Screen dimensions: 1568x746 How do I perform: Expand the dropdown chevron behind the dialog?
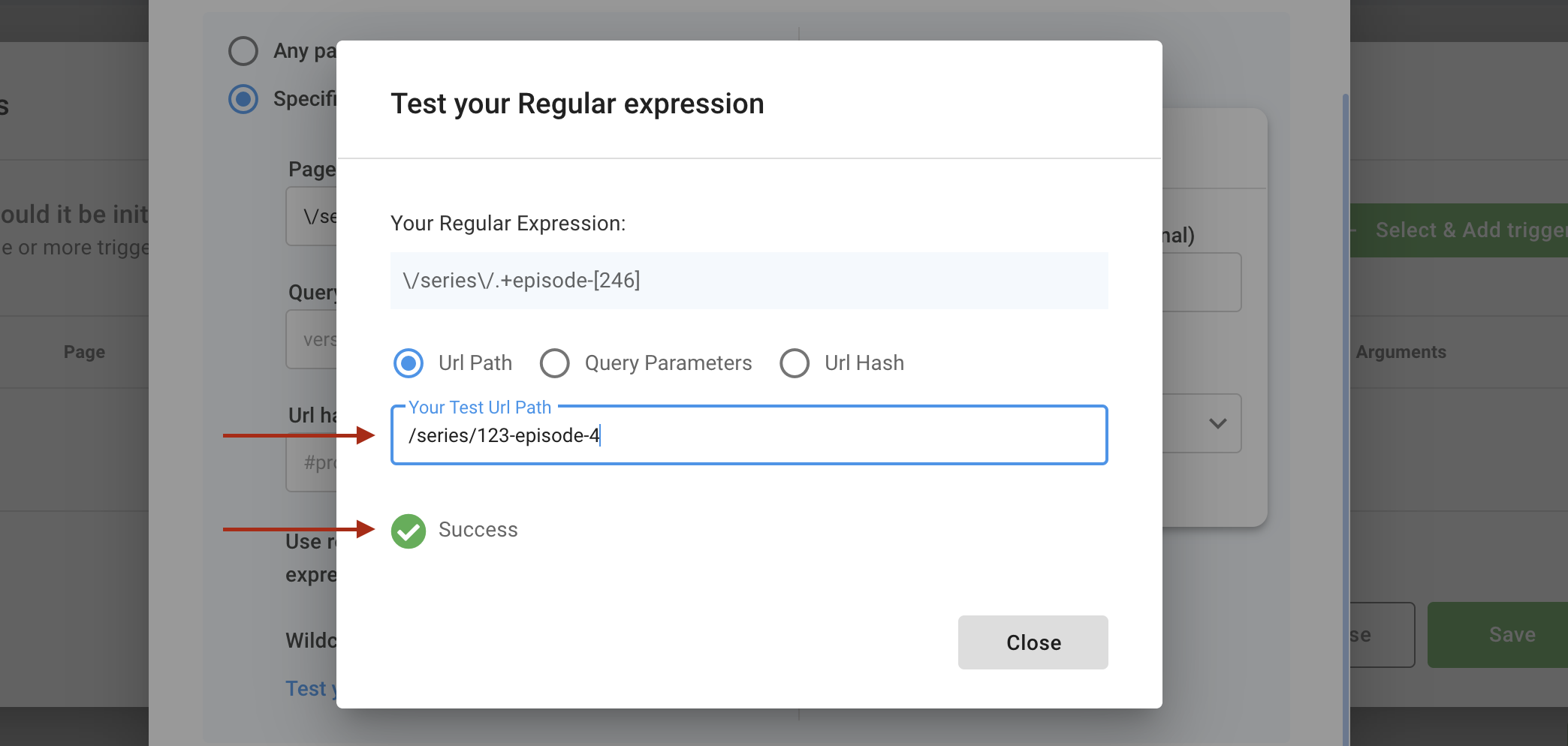point(1218,423)
